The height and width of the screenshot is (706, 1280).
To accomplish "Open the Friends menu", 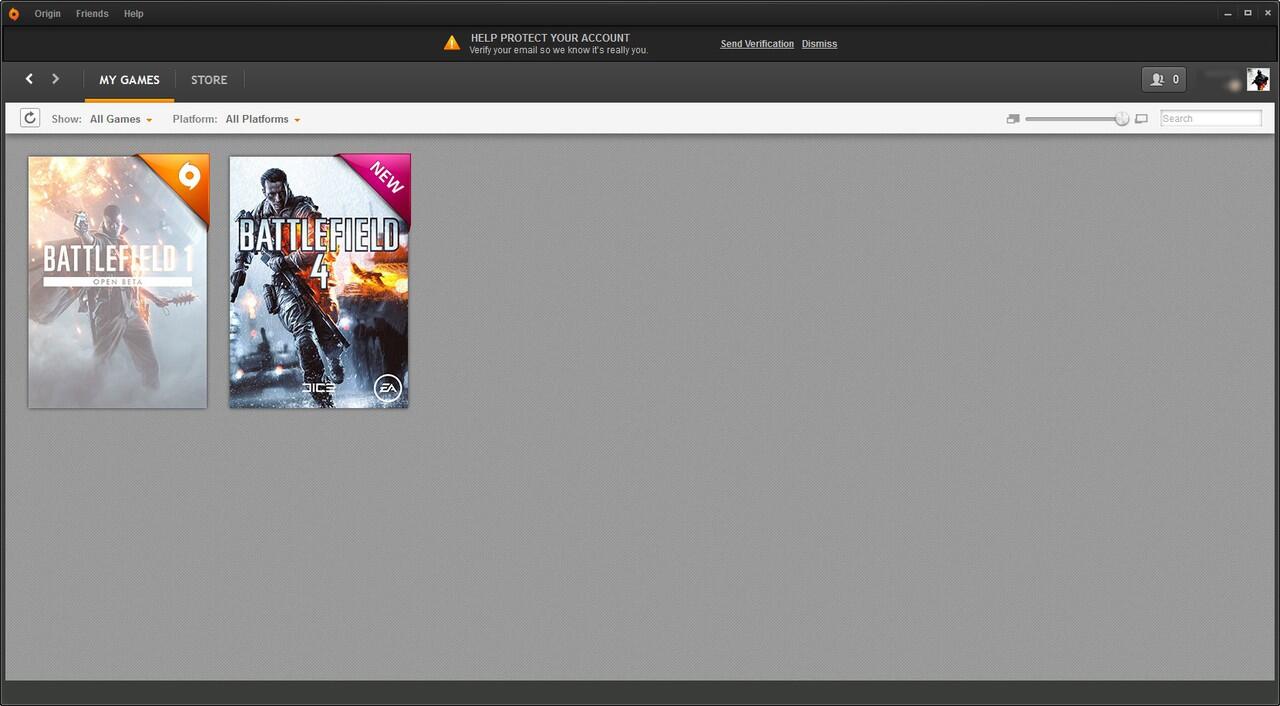I will [92, 14].
